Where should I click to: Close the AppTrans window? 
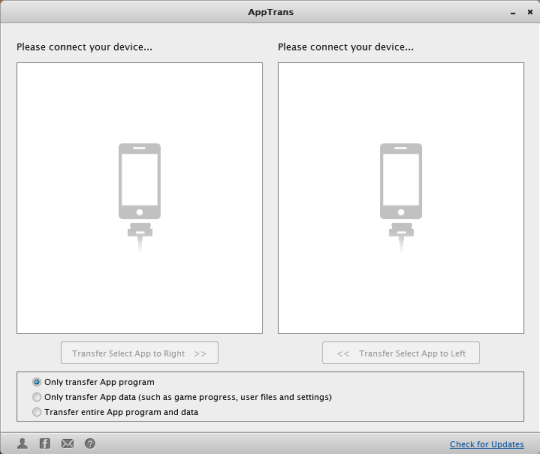pos(530,12)
